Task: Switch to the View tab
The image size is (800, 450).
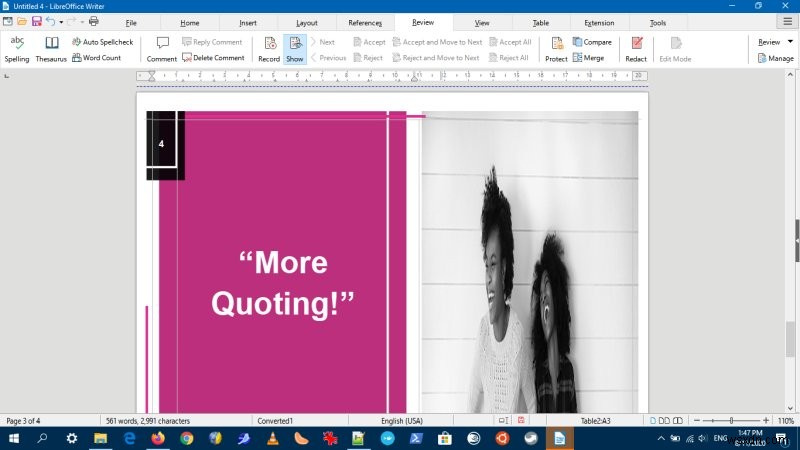Action: 482,23
